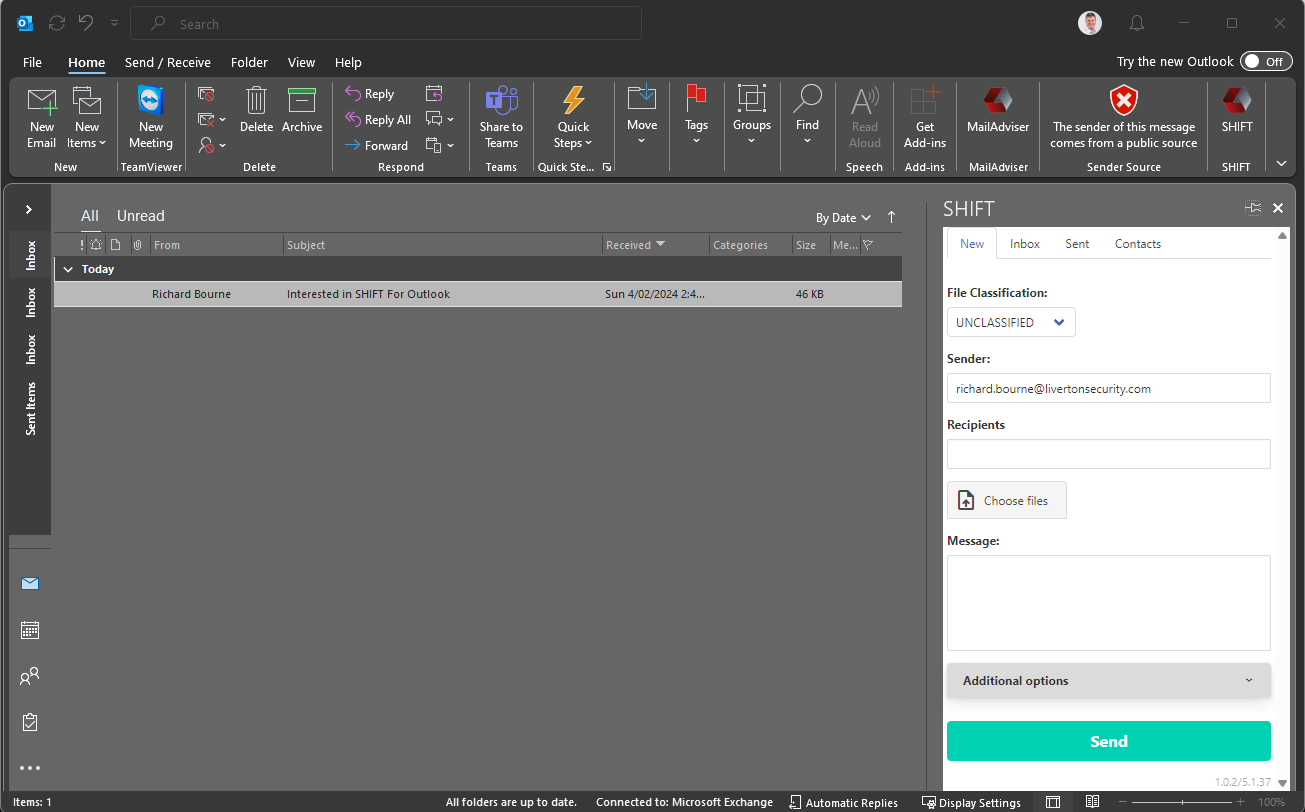This screenshot has height=812, width=1305.
Task: Show All messages filter
Action: click(90, 216)
